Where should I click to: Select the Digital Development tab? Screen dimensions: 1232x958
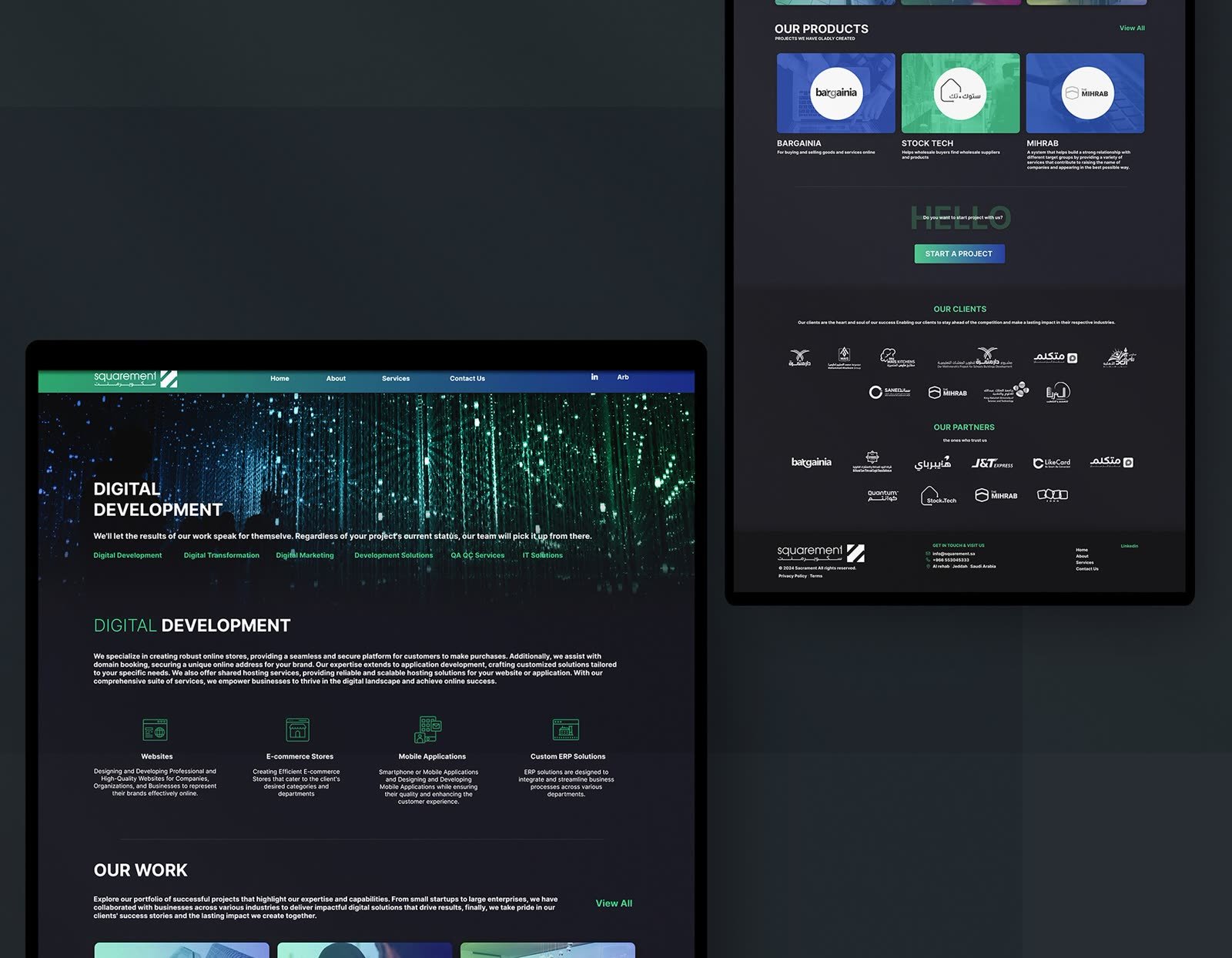(x=128, y=555)
